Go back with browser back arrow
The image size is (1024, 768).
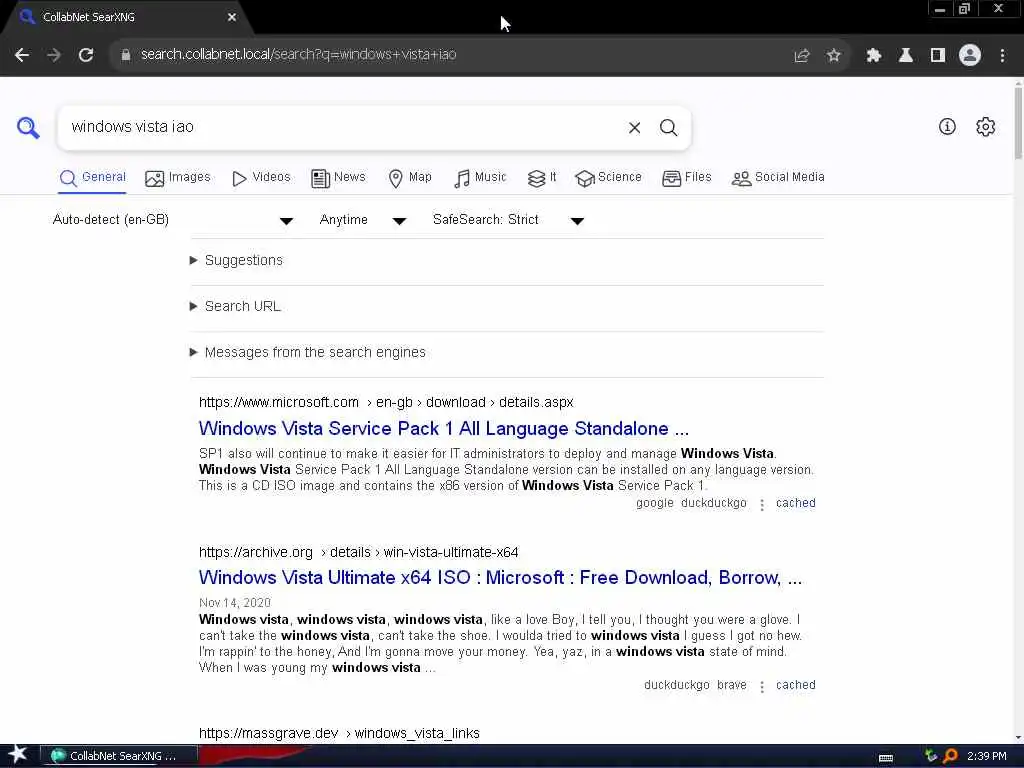[x=22, y=55]
